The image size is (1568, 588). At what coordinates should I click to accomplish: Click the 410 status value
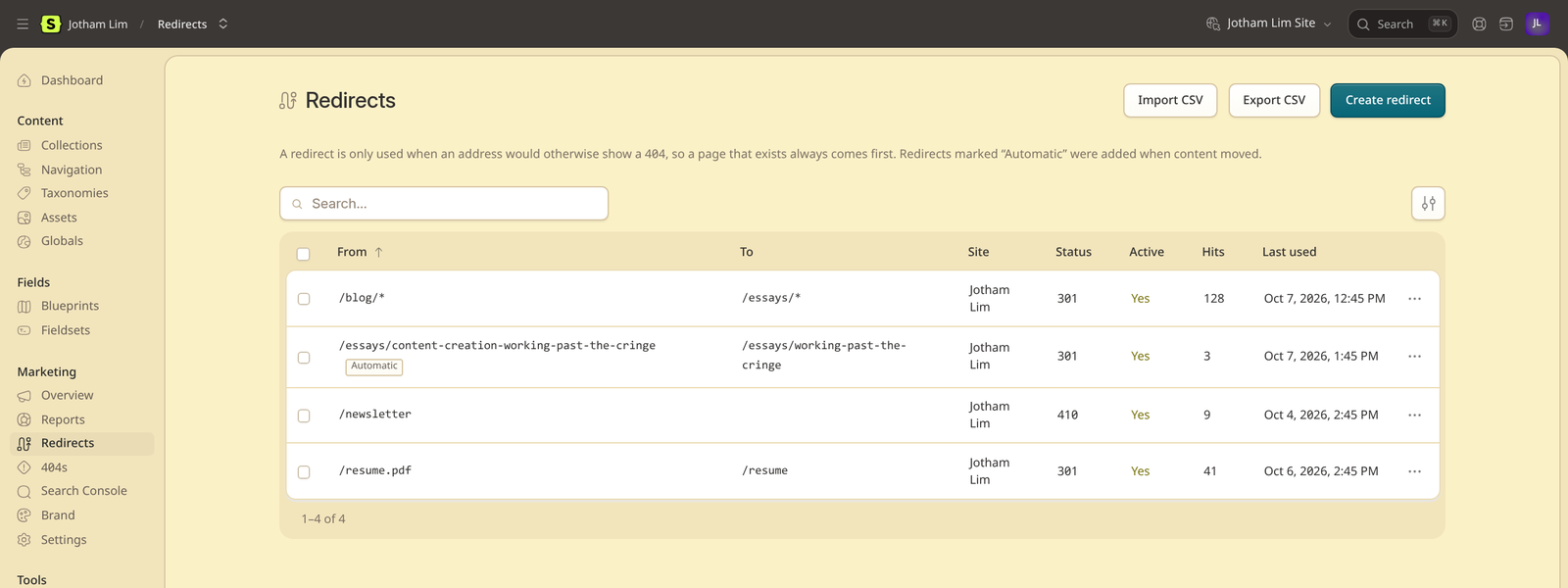[x=1067, y=416]
